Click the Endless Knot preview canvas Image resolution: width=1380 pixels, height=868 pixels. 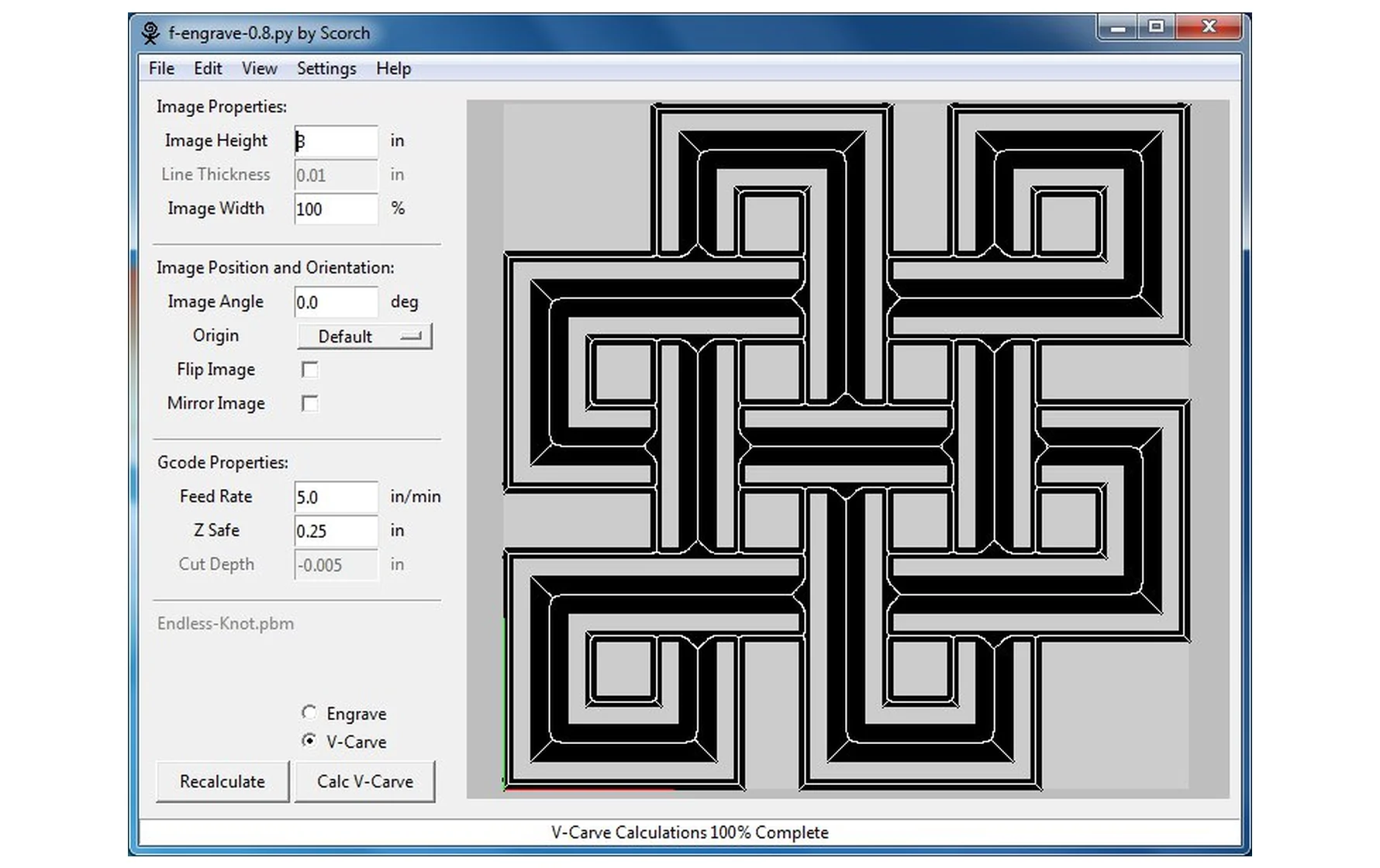847,448
